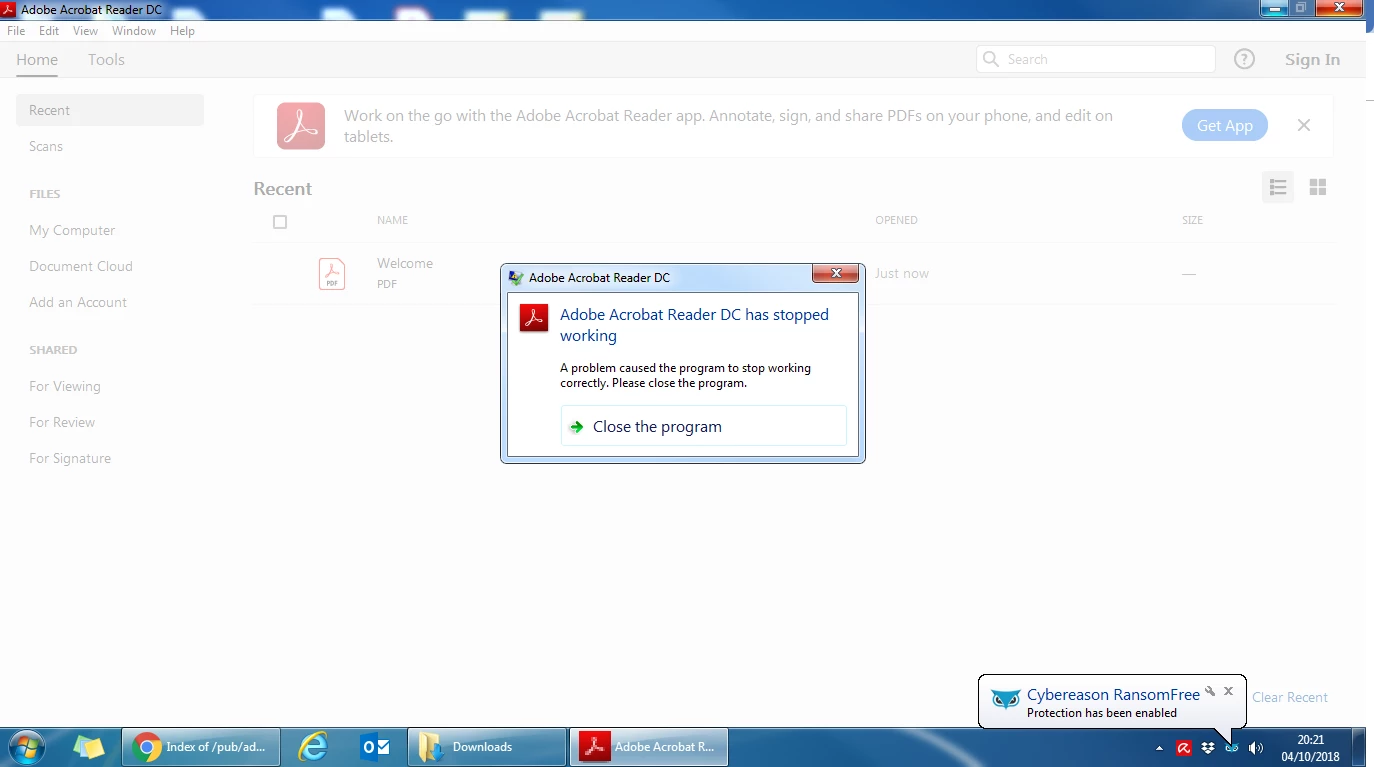This screenshot has width=1374, height=767.
Task: Switch to grid thumbnail view
Action: 1318,187
